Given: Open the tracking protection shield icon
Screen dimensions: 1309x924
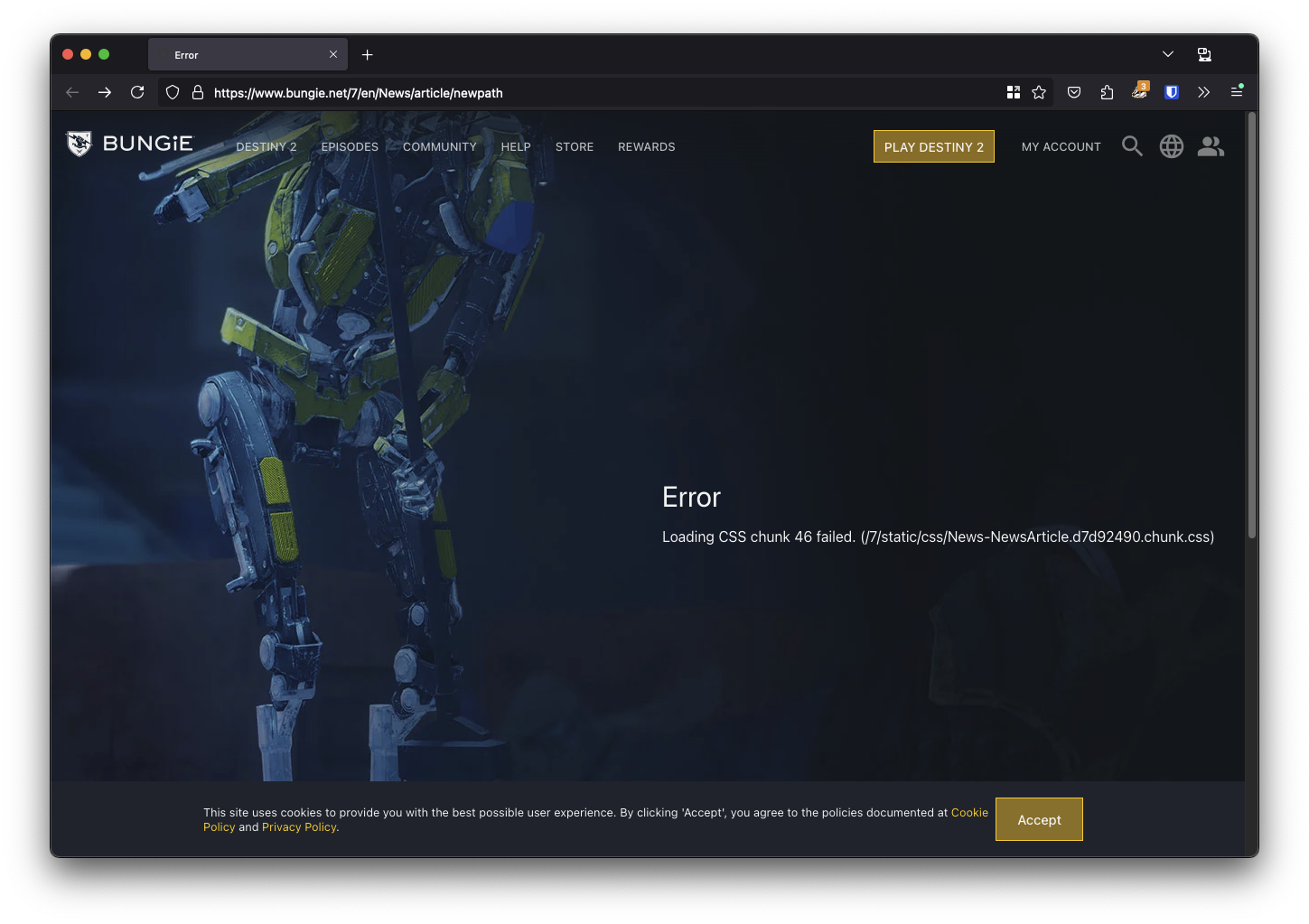Looking at the screenshot, I should (173, 92).
